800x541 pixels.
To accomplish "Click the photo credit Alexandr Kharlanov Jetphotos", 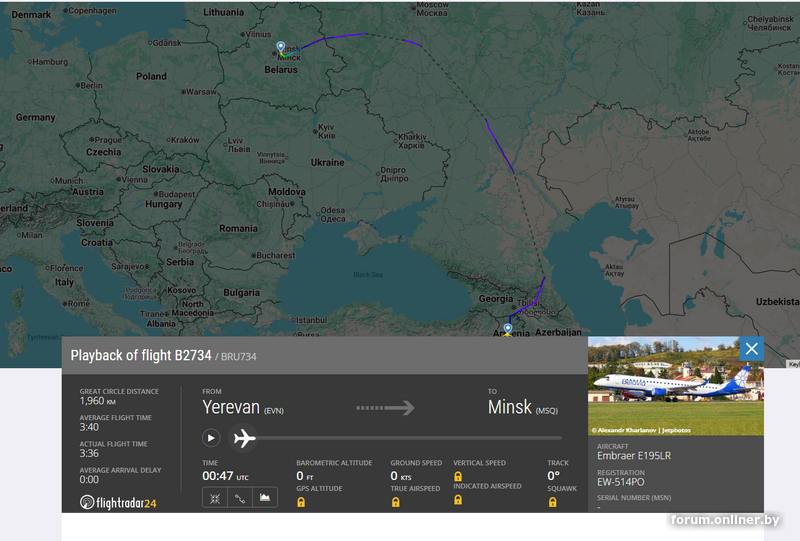I will point(641,430).
